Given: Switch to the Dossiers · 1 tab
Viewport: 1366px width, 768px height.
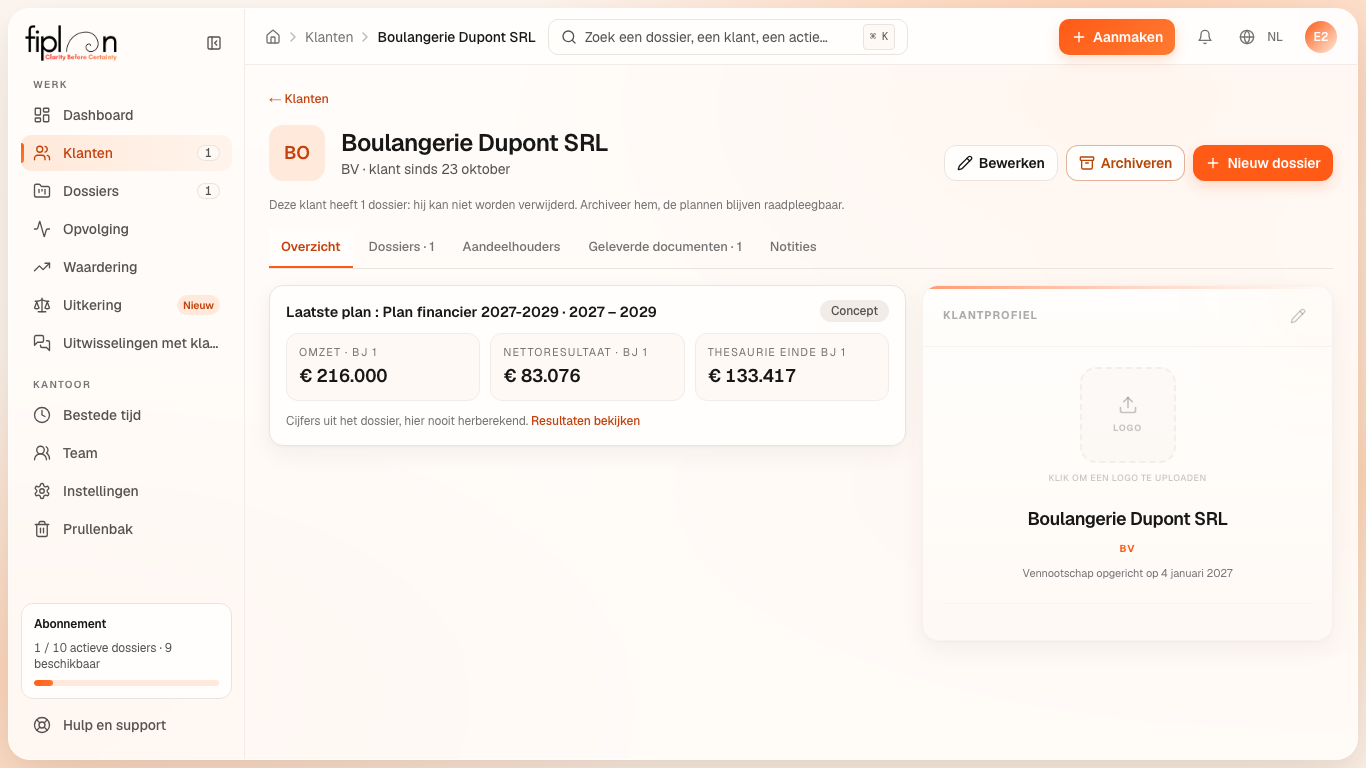Looking at the screenshot, I should pyautogui.click(x=401, y=247).
